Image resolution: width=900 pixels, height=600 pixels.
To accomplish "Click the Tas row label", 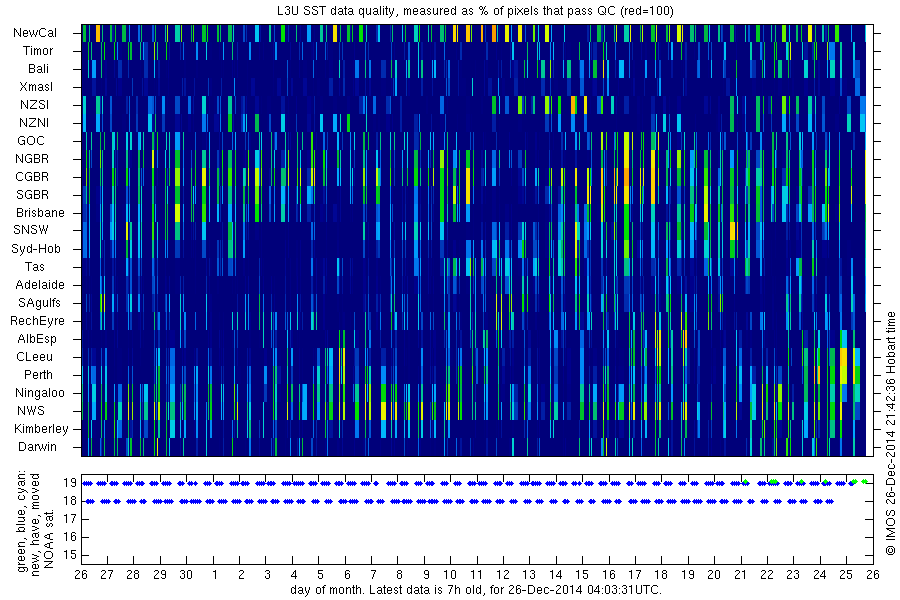I will (x=34, y=266).
